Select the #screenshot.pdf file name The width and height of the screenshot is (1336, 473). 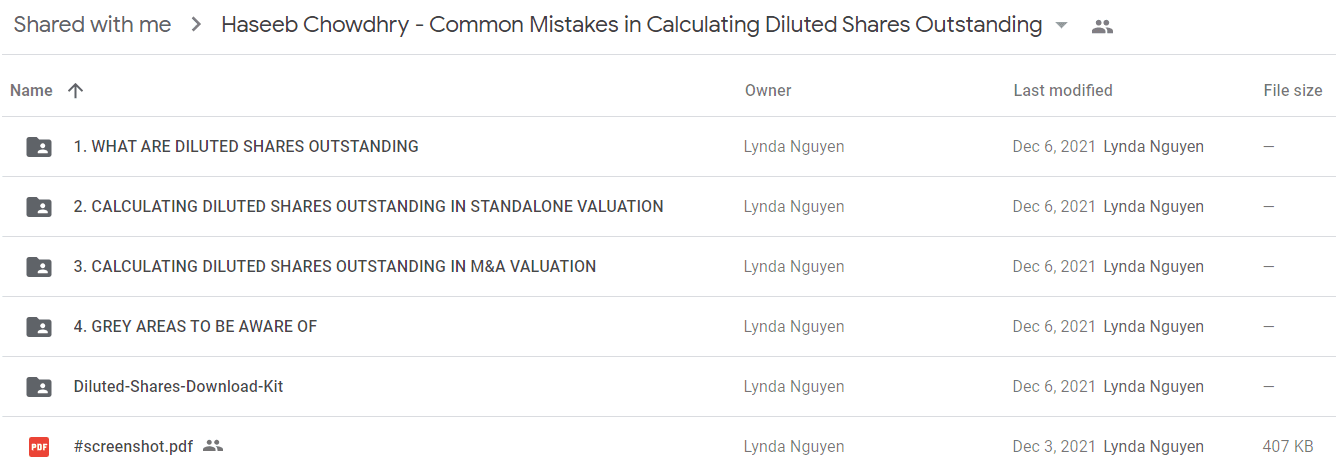133,447
